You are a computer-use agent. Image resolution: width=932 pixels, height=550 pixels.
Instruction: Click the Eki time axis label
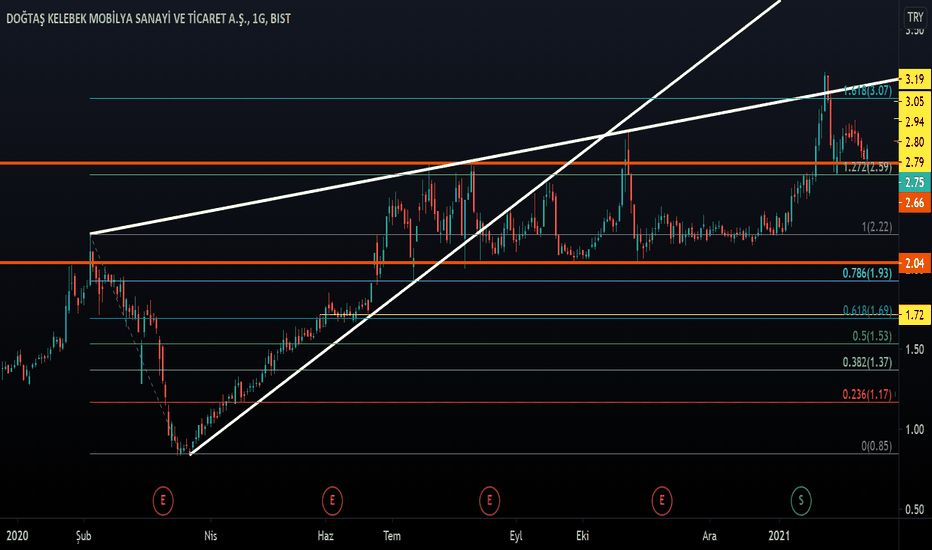click(582, 536)
